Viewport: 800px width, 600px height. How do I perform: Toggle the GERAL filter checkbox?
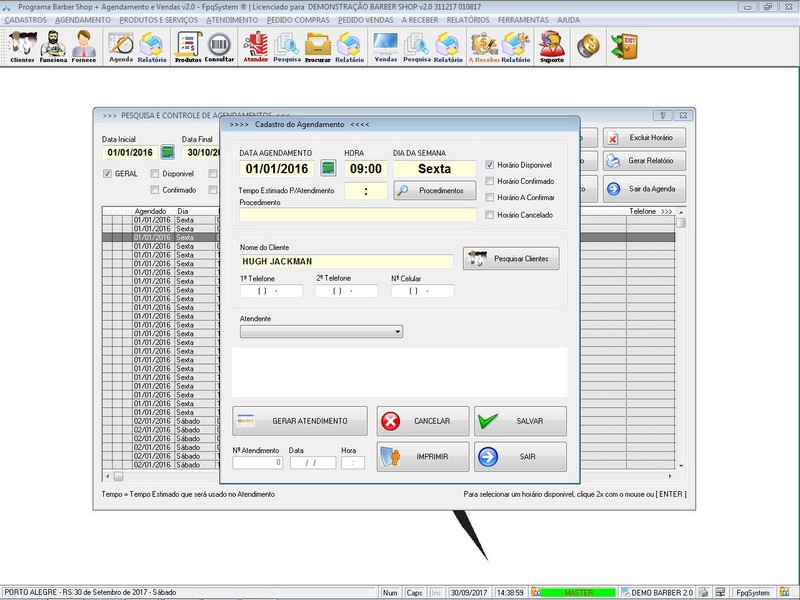[x=107, y=173]
